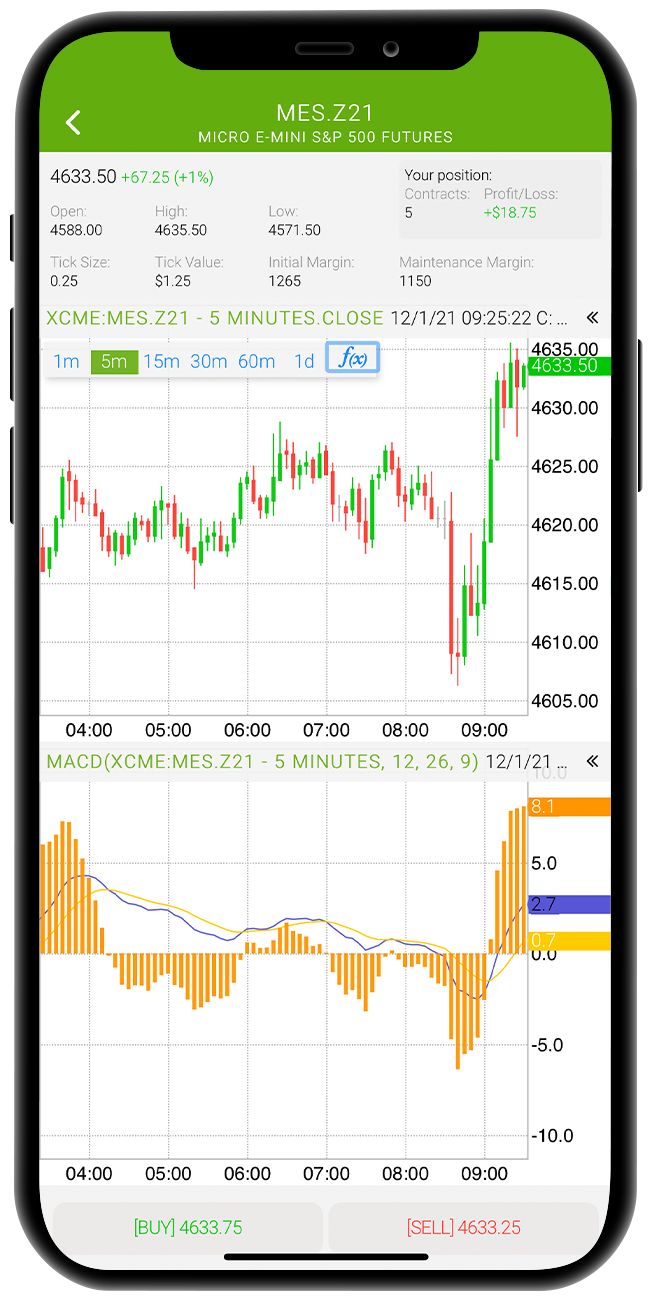The height and width of the screenshot is (1306, 651).
Task: Tap the MES.Z21 header title
Action: (325, 113)
